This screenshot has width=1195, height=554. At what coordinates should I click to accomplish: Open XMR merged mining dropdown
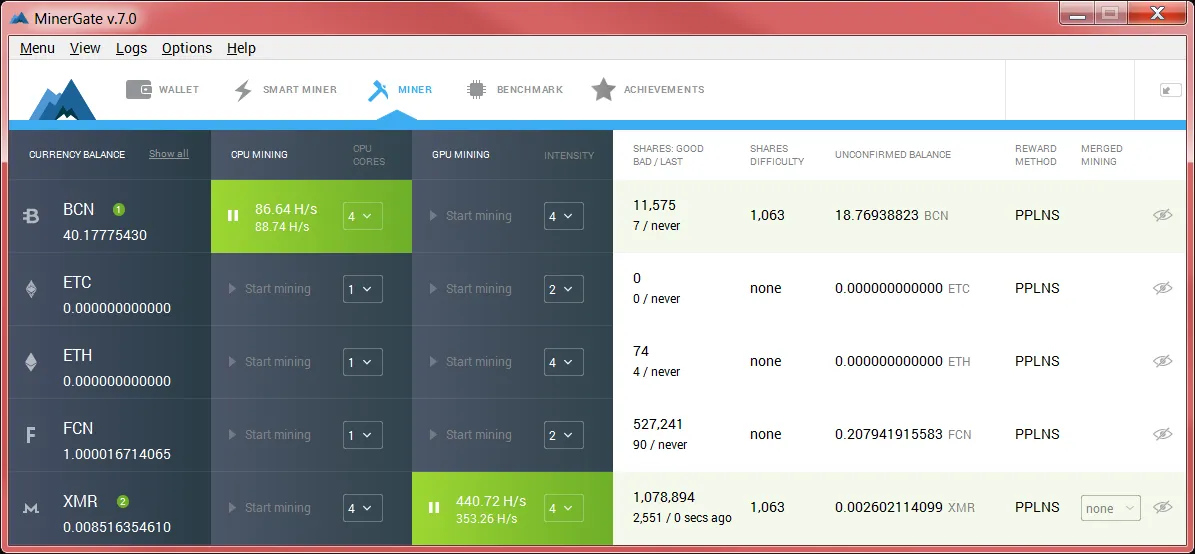pyautogui.click(x=1110, y=508)
